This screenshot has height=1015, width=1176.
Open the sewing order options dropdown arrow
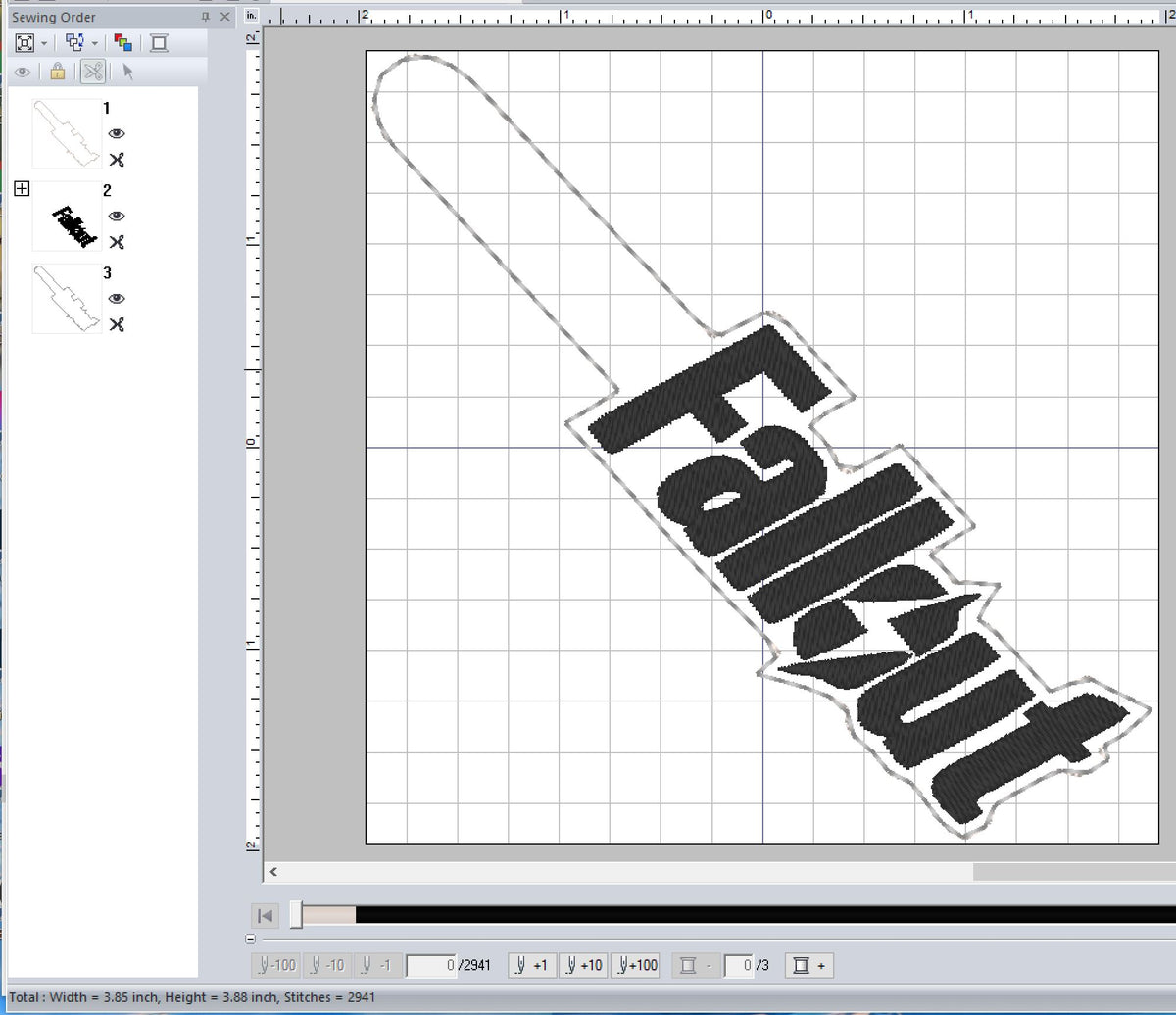coord(94,43)
